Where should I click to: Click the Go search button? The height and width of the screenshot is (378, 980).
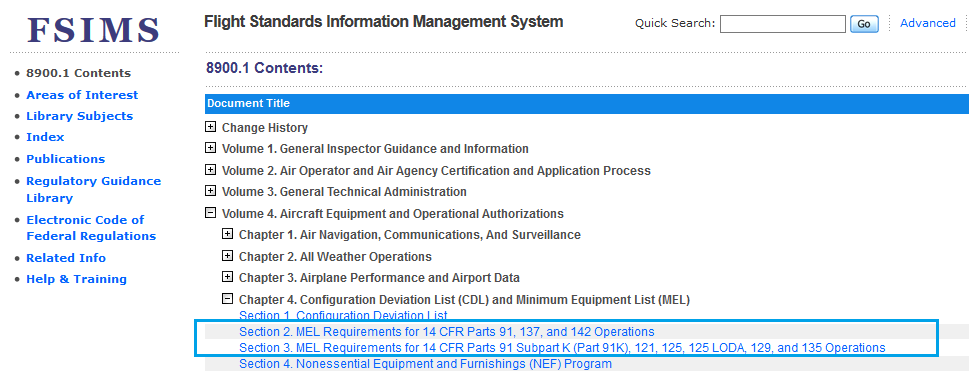864,24
